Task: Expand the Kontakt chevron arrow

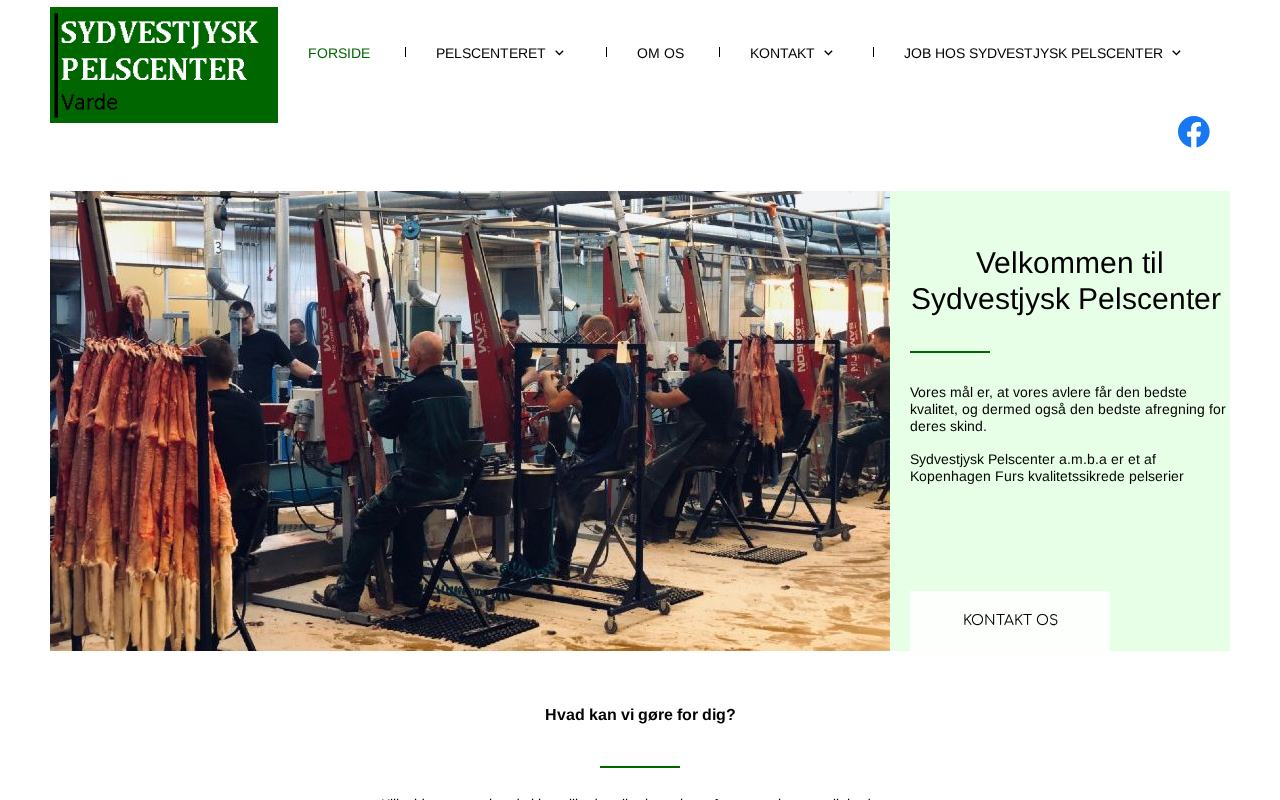Action: point(828,53)
